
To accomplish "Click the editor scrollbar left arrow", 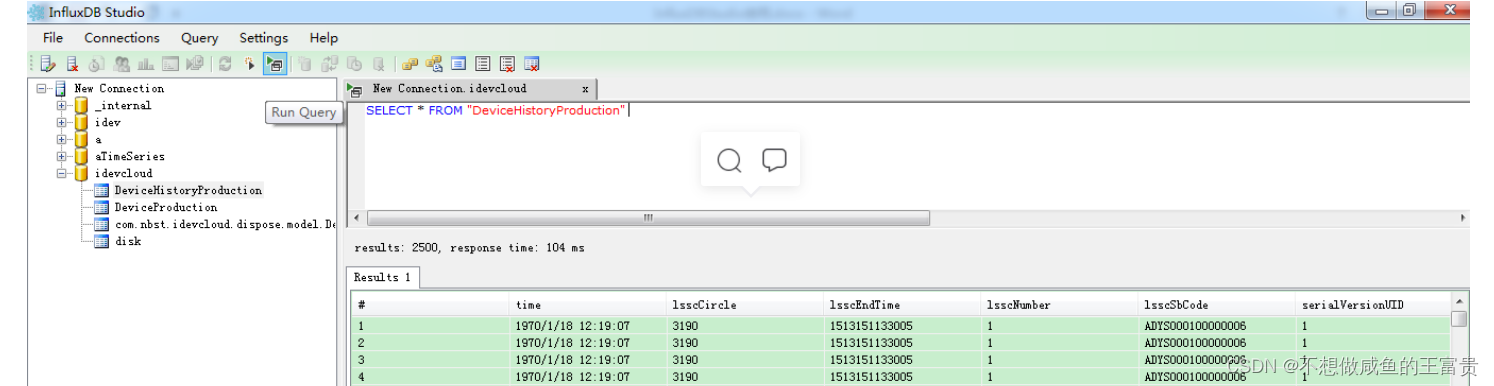I will [357, 218].
